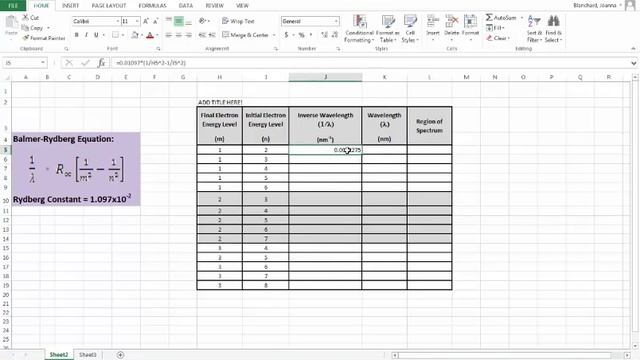Click Decrease Indent icon
The width and height of the screenshot is (640, 360).
pos(202,35)
